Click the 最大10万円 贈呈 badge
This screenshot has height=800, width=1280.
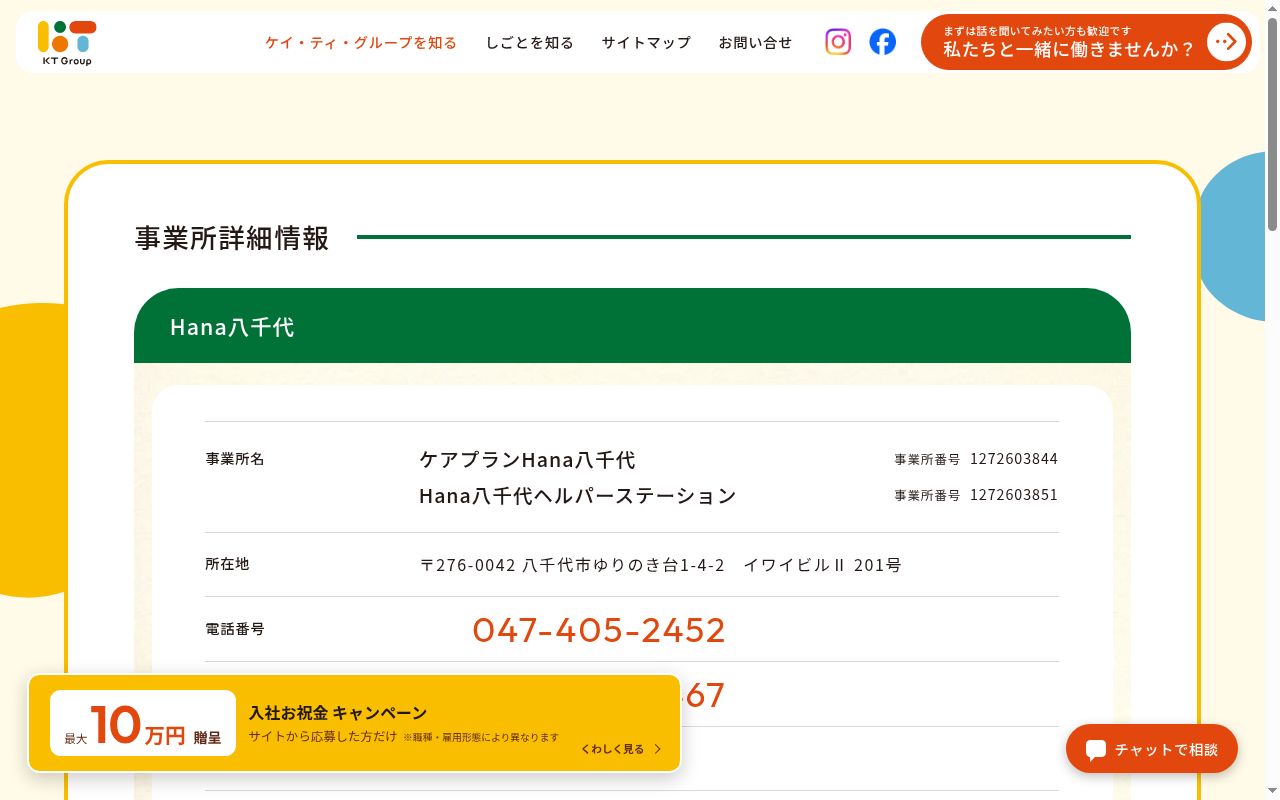tap(143, 723)
